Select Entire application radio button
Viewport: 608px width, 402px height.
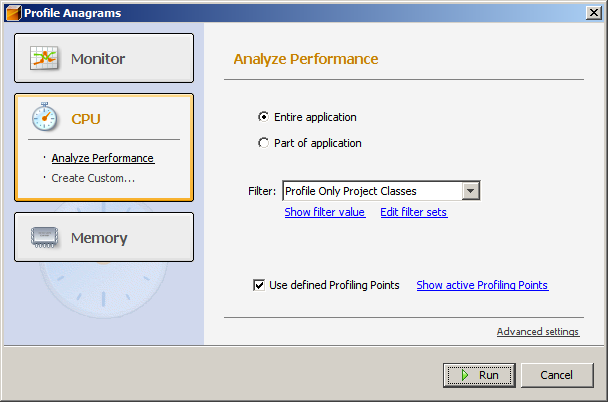263,117
